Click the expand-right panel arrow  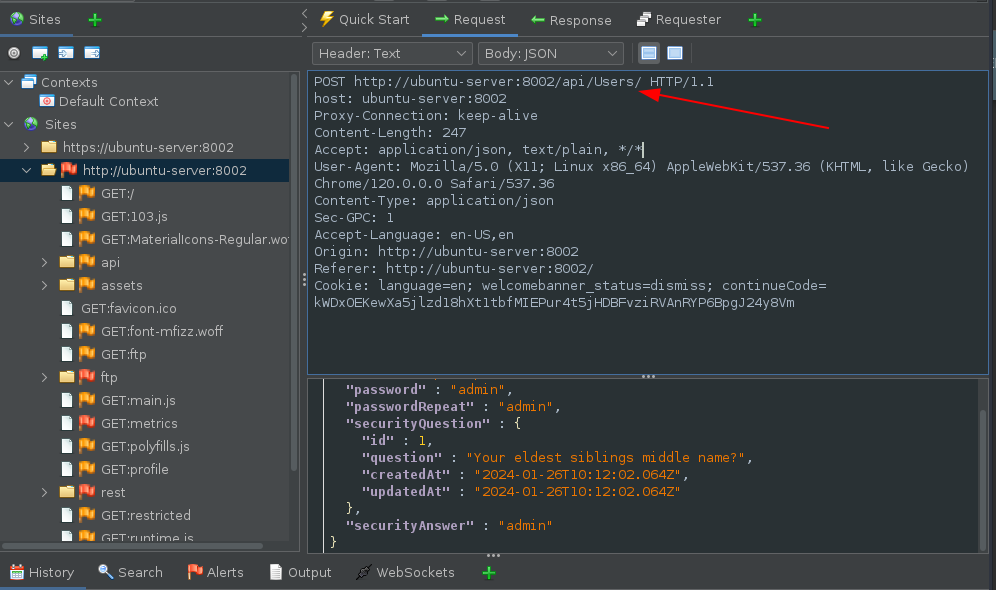click(304, 27)
